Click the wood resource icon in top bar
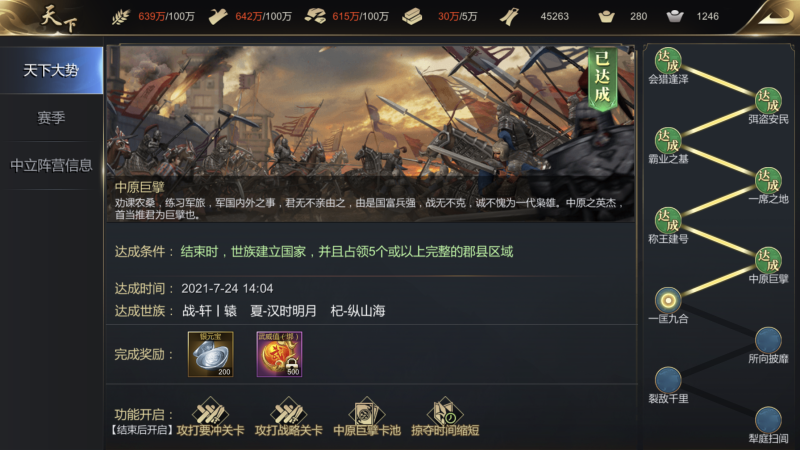This screenshot has width=800, height=450. point(218,17)
